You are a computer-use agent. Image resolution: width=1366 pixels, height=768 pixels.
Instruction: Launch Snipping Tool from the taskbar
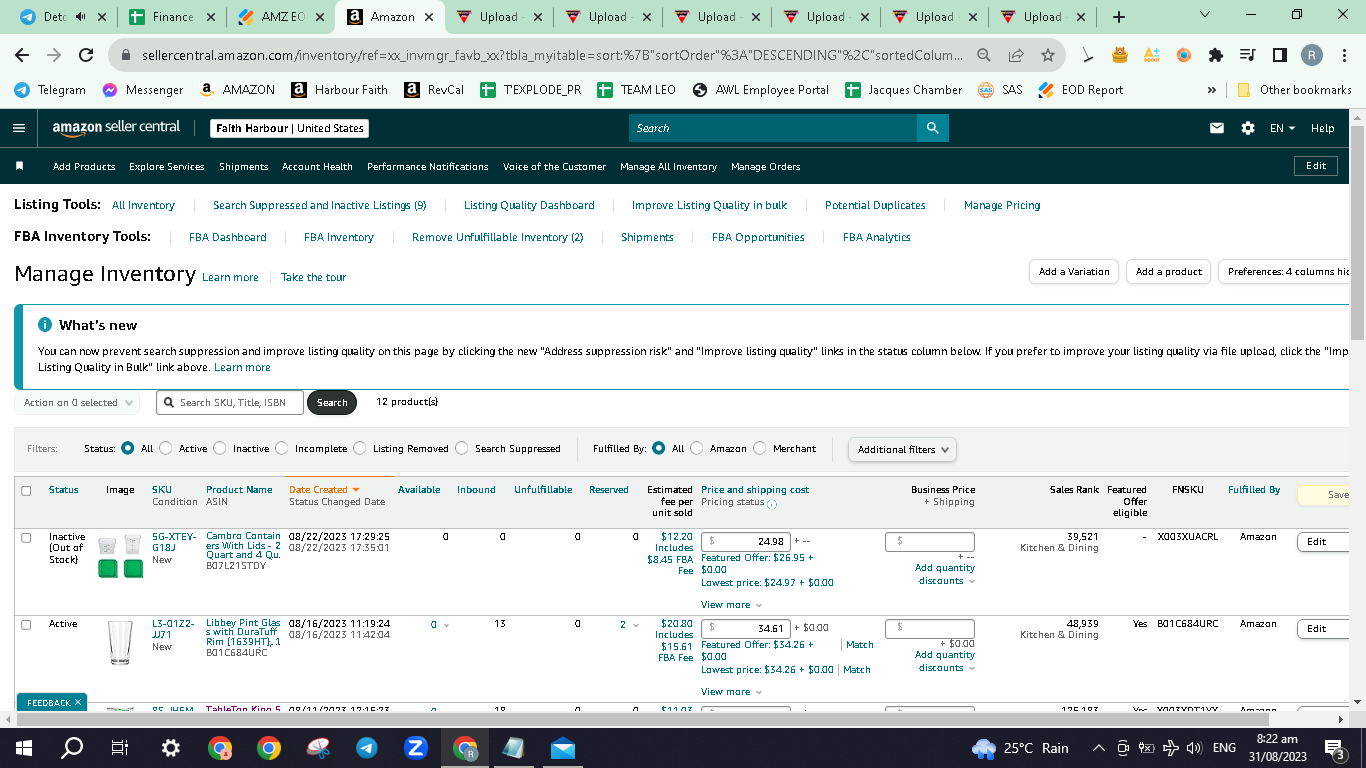click(318, 747)
